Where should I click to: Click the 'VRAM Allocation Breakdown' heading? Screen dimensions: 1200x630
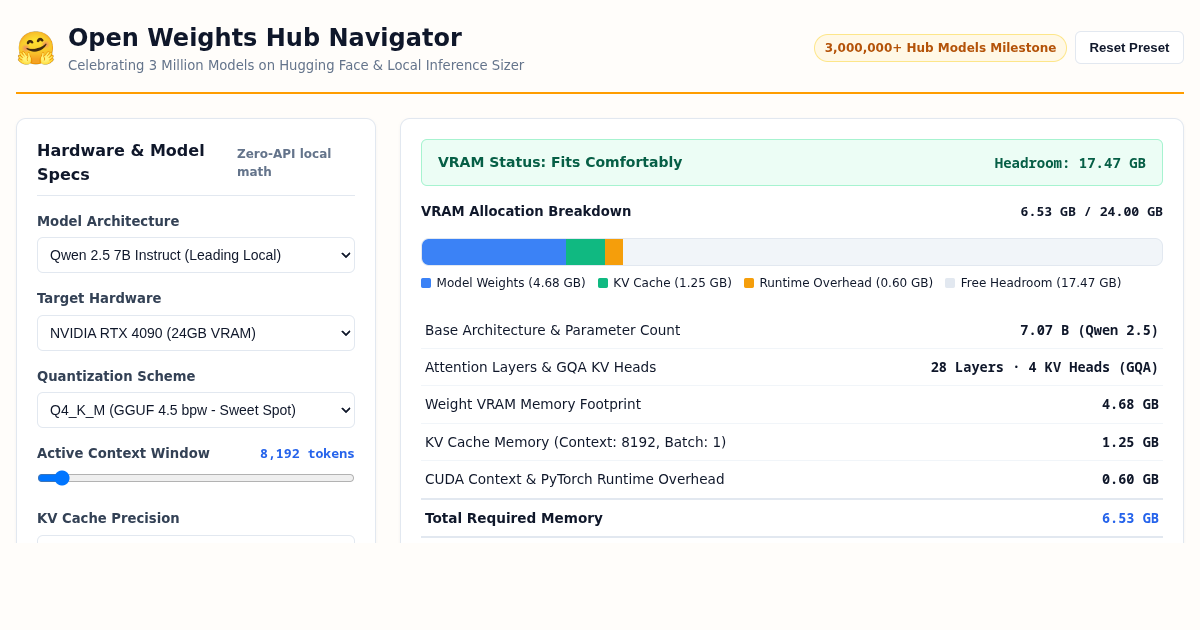tap(526, 211)
